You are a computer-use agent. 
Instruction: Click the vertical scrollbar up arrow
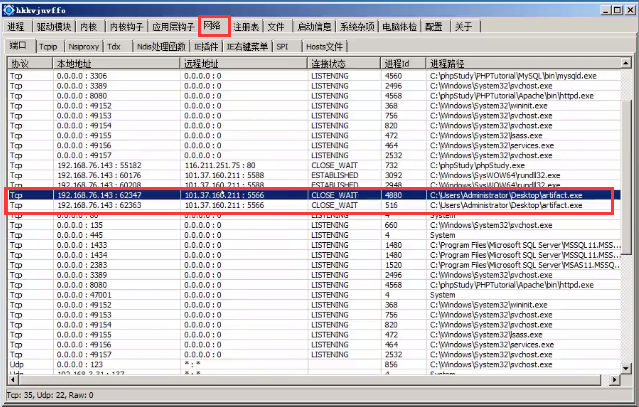click(x=631, y=63)
